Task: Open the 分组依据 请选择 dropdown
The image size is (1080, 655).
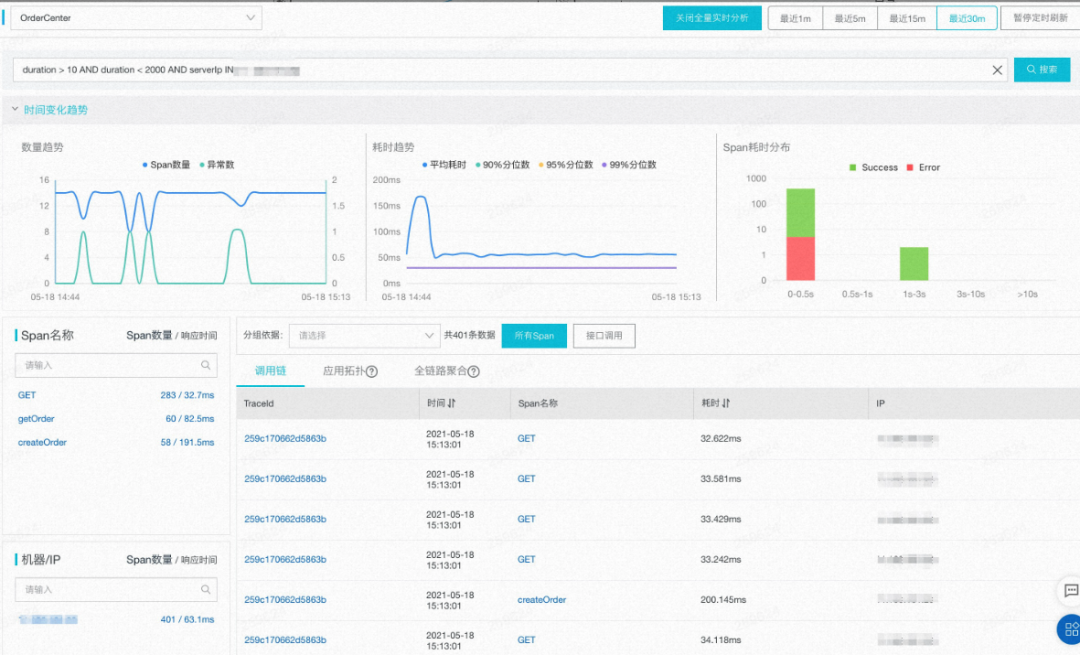Action: pos(364,335)
